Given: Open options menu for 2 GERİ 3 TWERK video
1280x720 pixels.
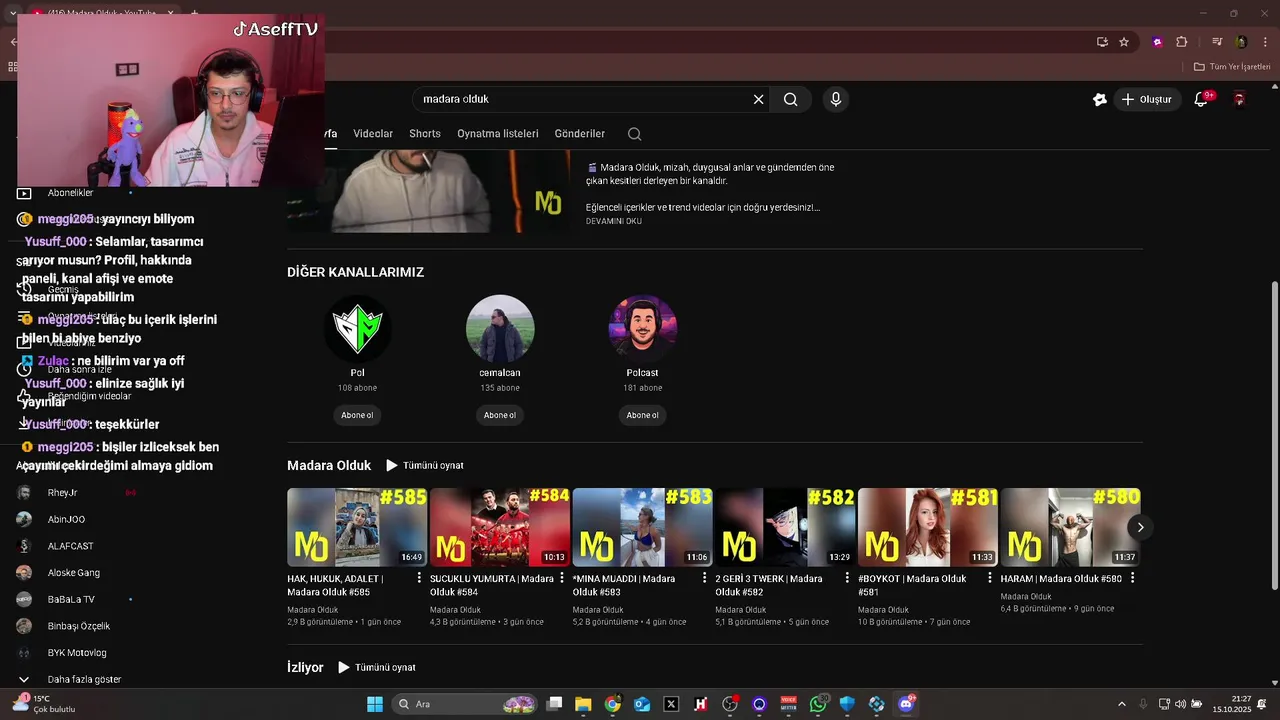Looking at the screenshot, I should (x=847, y=578).
